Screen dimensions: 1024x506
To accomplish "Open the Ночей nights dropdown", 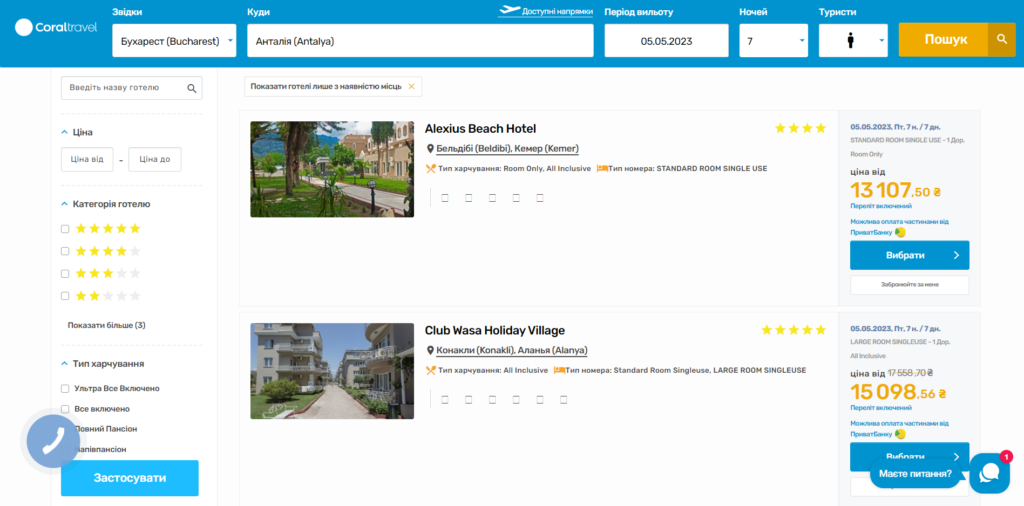I will (774, 40).
